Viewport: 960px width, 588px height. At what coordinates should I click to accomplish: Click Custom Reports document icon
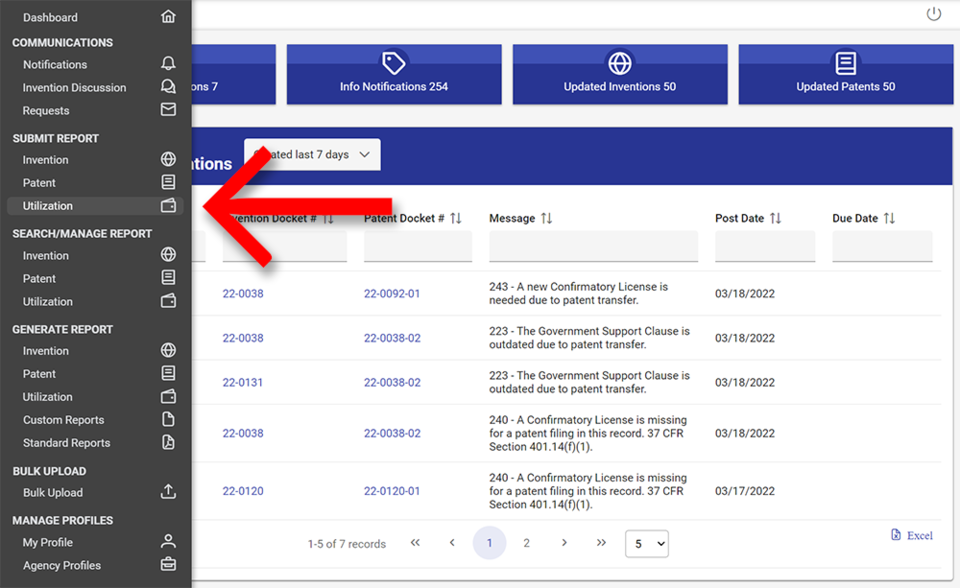(168, 420)
